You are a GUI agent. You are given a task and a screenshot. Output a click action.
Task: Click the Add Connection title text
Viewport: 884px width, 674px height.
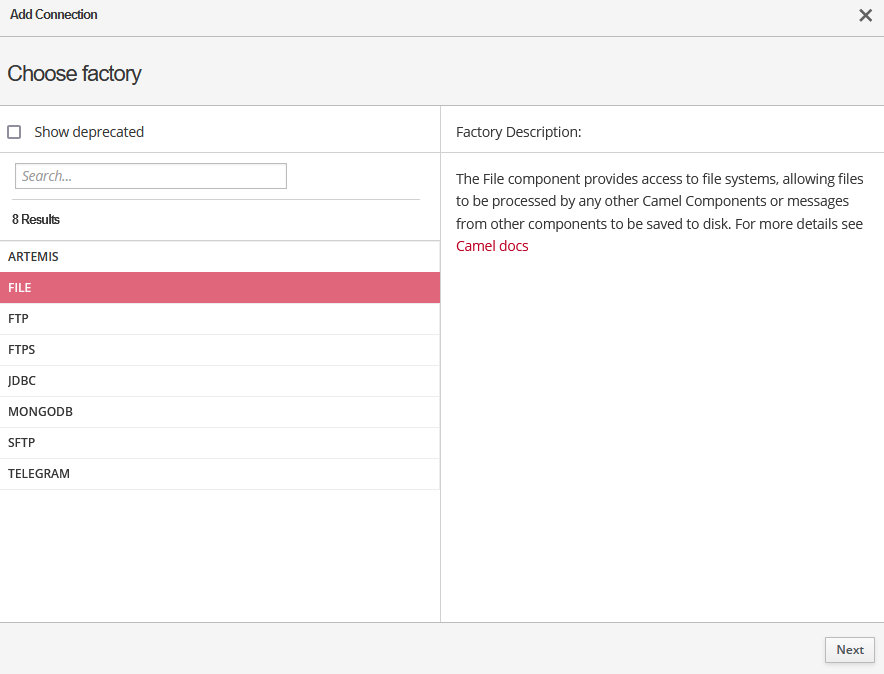(53, 14)
